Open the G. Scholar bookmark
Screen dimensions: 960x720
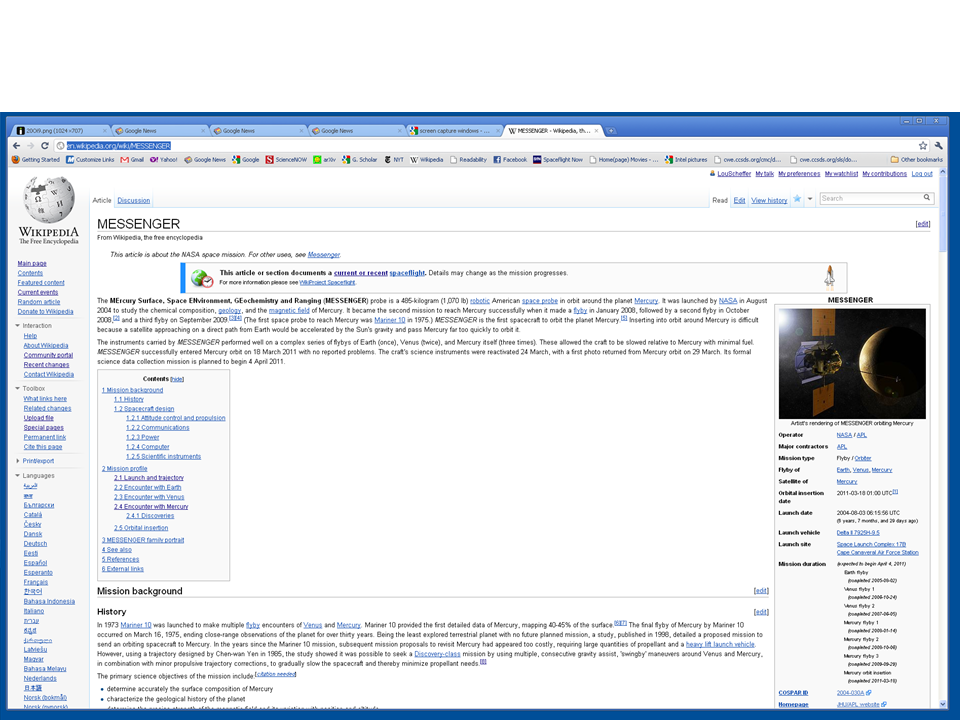pyautogui.click(x=360, y=160)
